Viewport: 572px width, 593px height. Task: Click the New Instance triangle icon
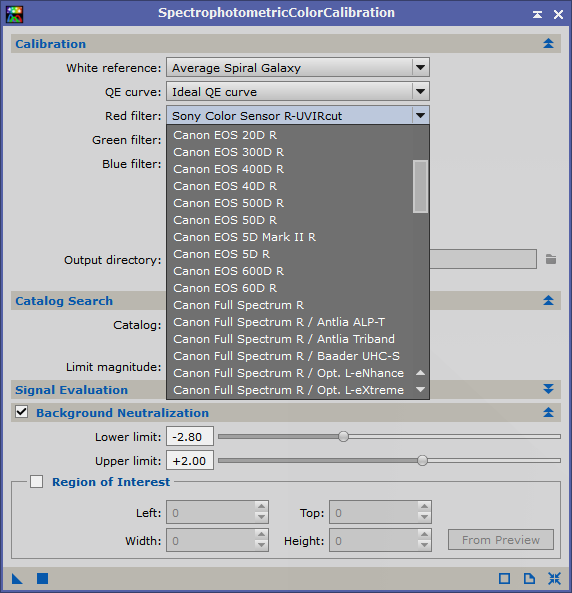17,578
